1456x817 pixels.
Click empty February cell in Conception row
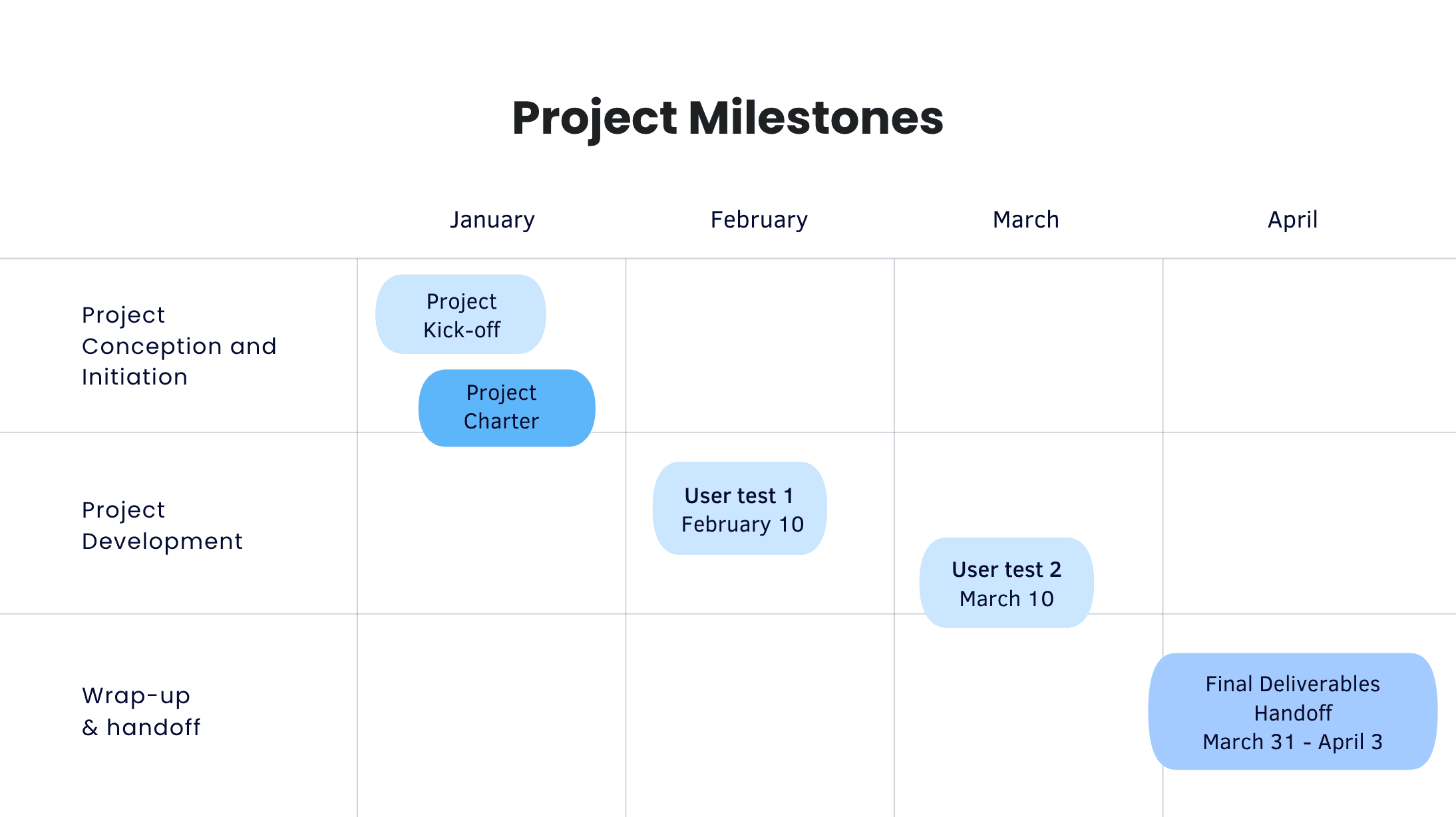click(x=759, y=346)
